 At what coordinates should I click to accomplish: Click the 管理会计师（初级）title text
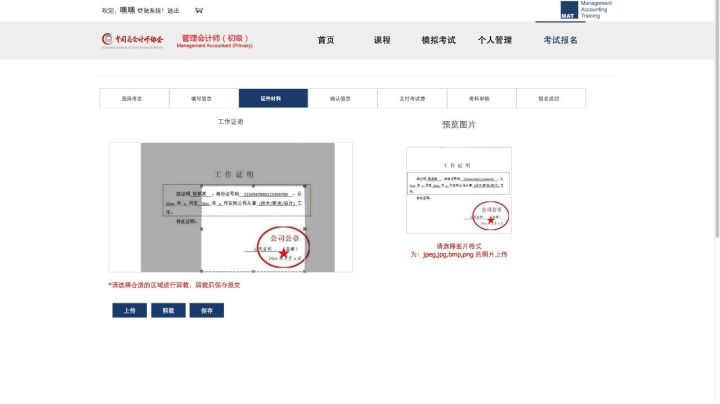tap(214, 38)
